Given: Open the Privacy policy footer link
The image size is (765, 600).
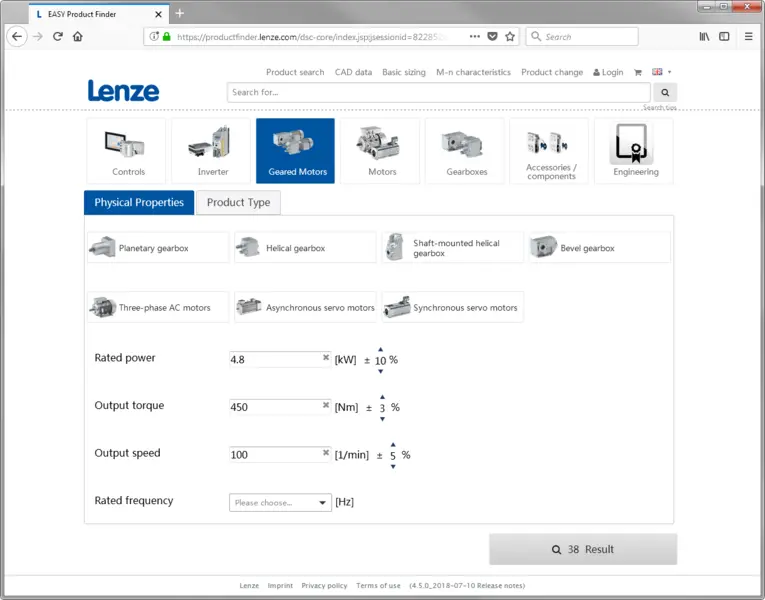Looking at the screenshot, I should 324,586.
